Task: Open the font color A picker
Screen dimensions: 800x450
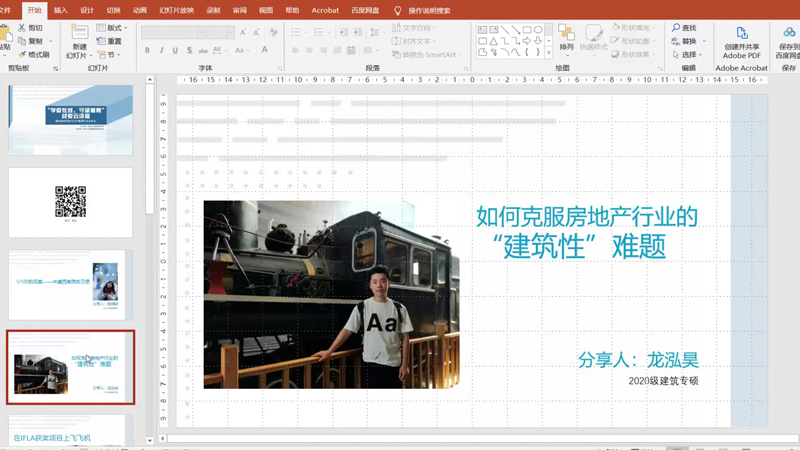Action: [264, 50]
